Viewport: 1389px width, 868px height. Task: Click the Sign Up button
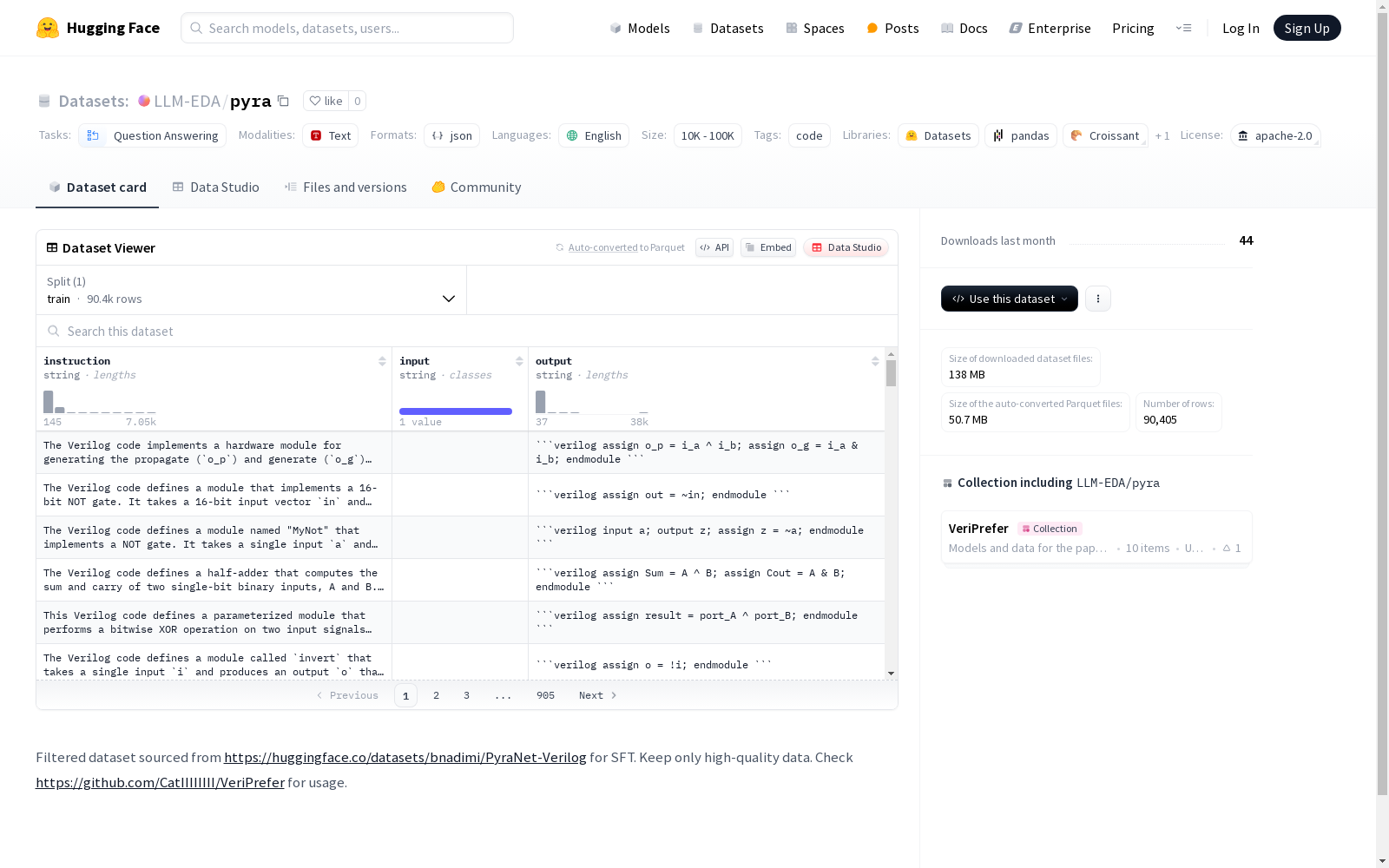click(x=1307, y=28)
